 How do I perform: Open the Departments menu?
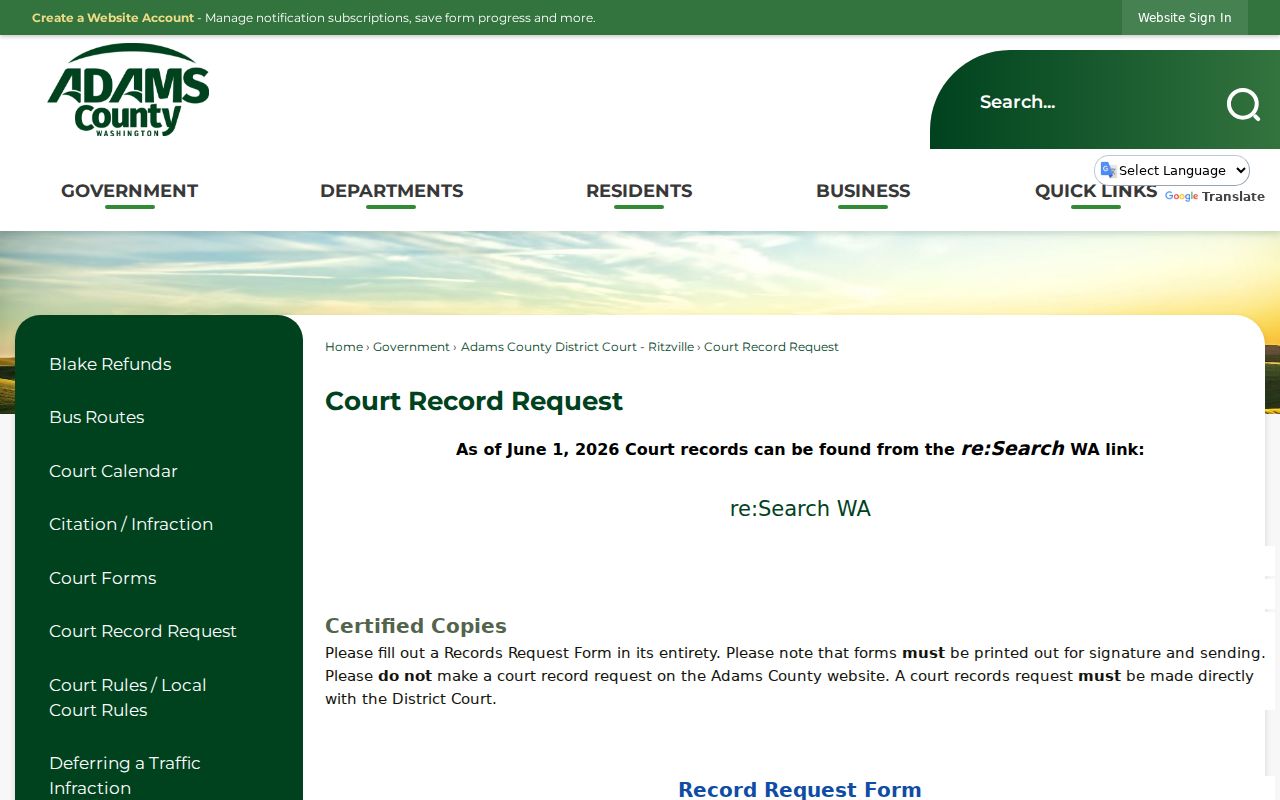tap(391, 191)
